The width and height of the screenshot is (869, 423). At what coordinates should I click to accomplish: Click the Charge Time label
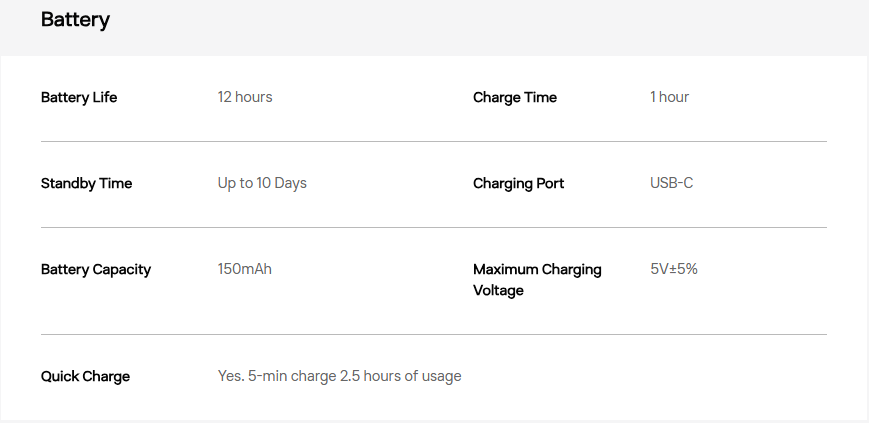[x=515, y=97]
